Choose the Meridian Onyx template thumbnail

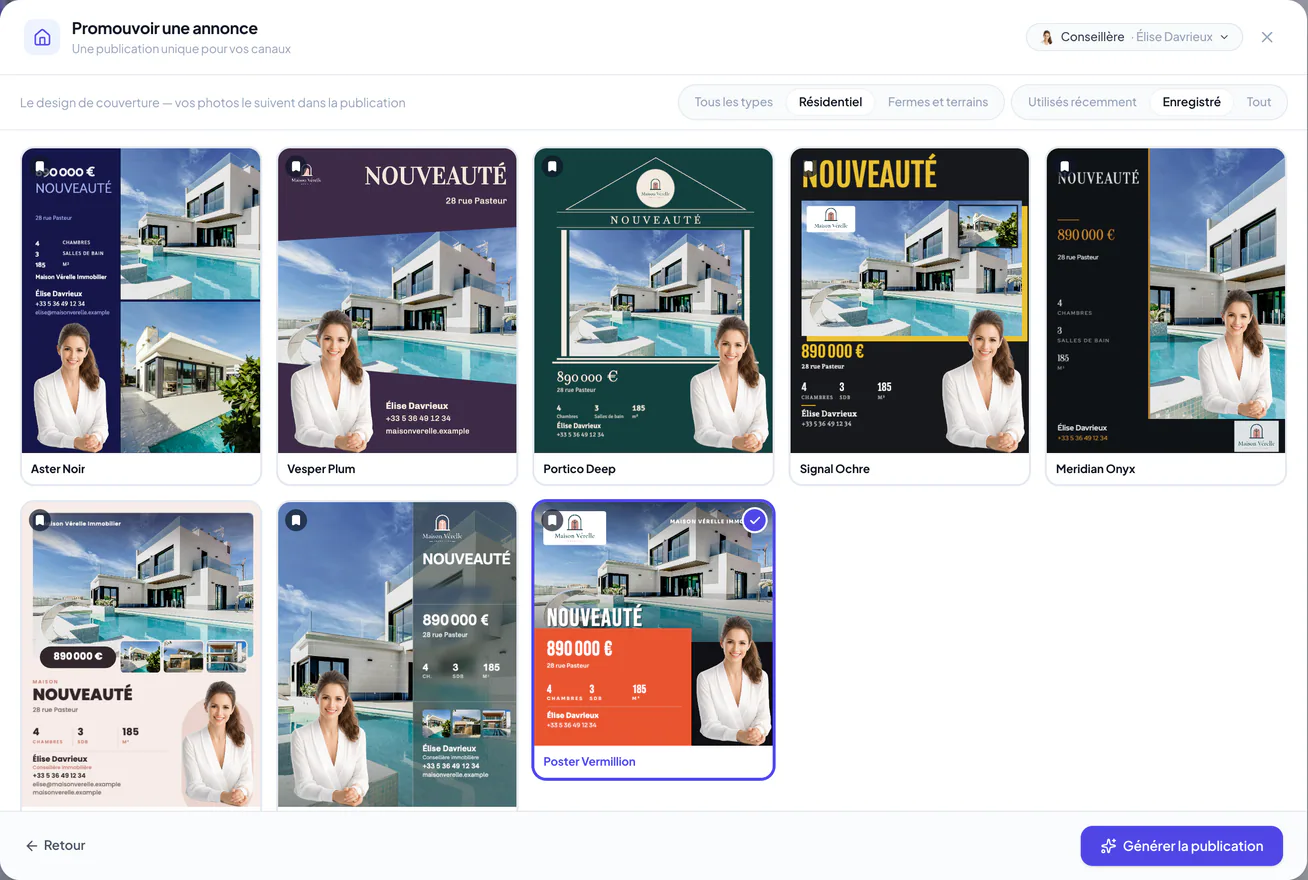(1165, 301)
